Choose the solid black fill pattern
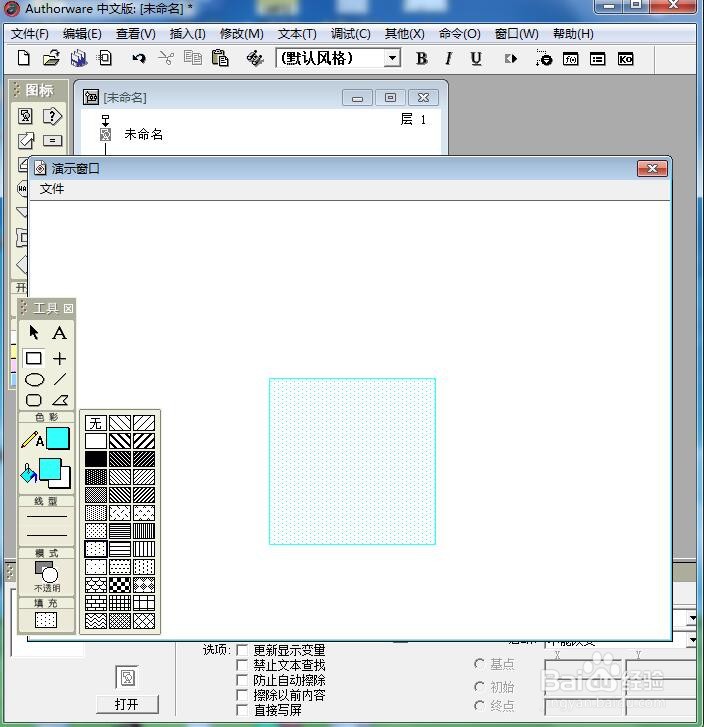This screenshot has height=727, width=704. [96, 459]
